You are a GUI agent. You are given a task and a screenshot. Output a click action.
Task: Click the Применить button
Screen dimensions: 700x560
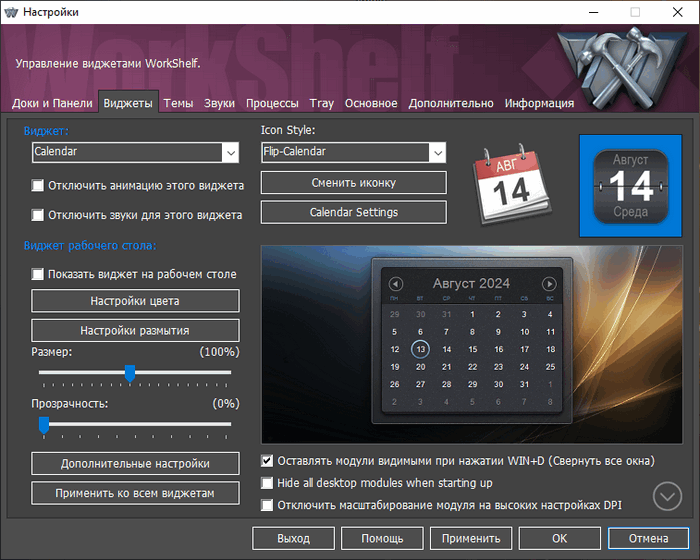pyautogui.click(x=471, y=538)
